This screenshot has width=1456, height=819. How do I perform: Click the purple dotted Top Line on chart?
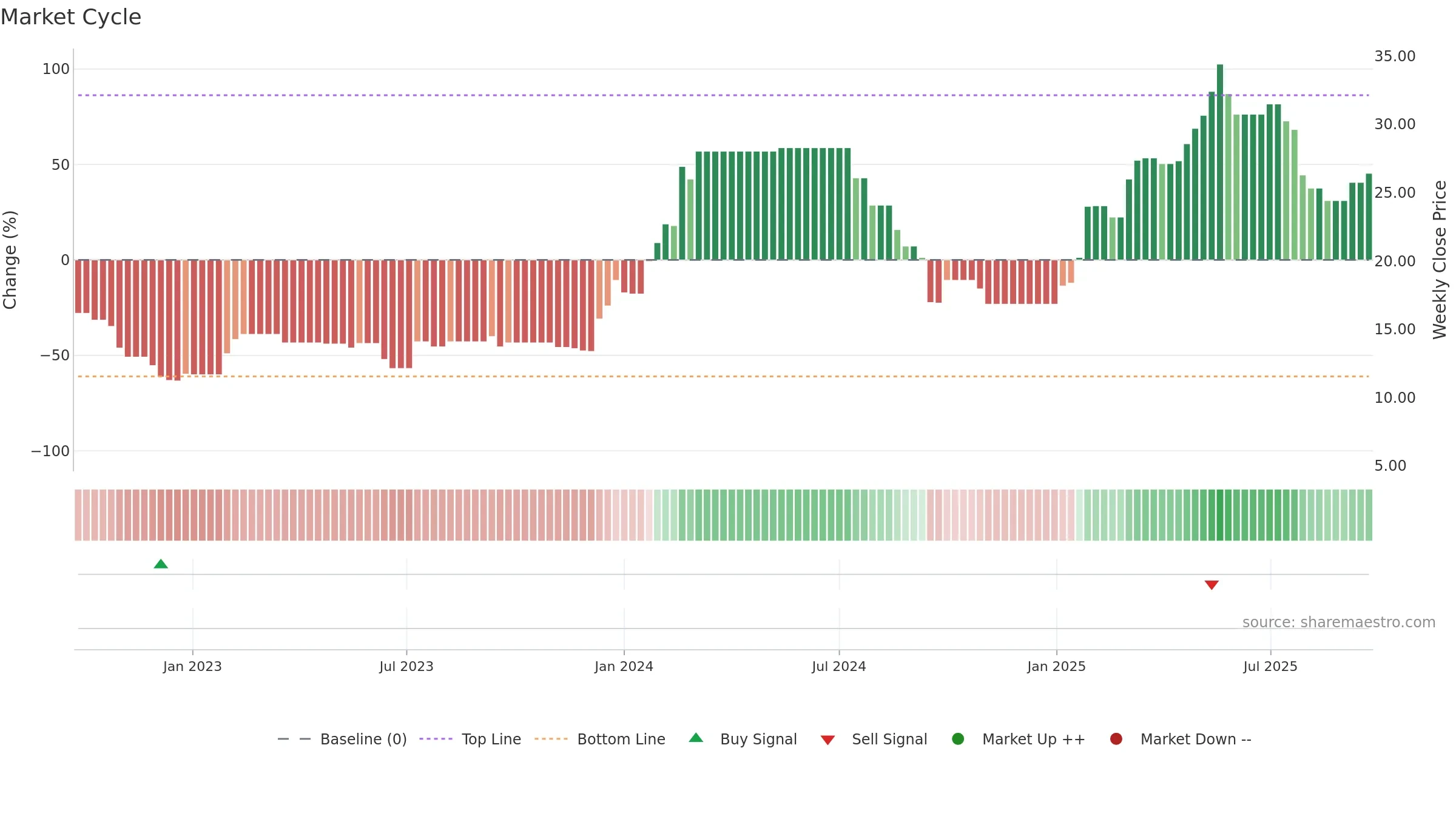[723, 95]
